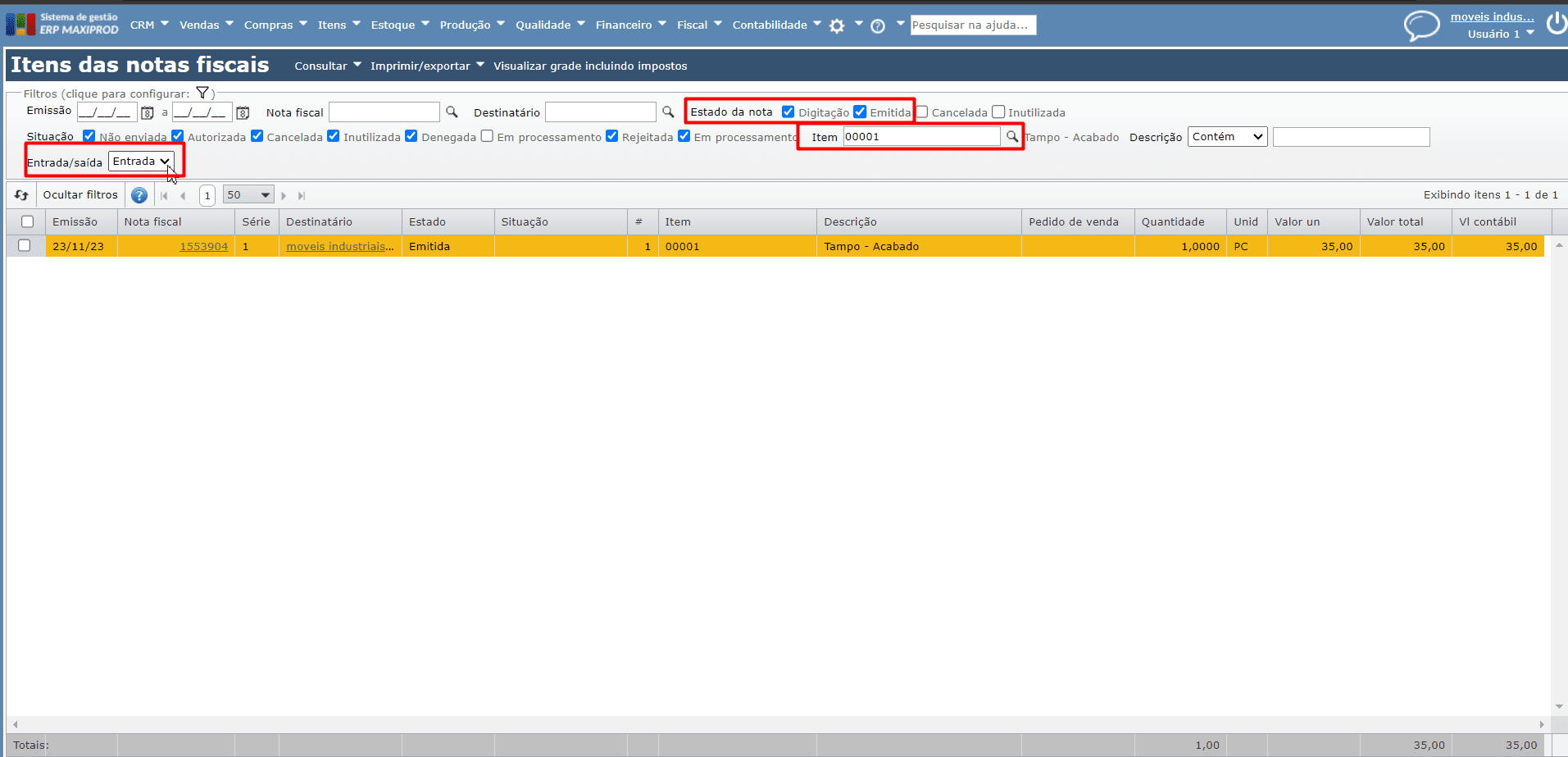Click the Item search magnifier
Image resolution: width=1568 pixels, height=757 pixels.
[x=1012, y=137]
